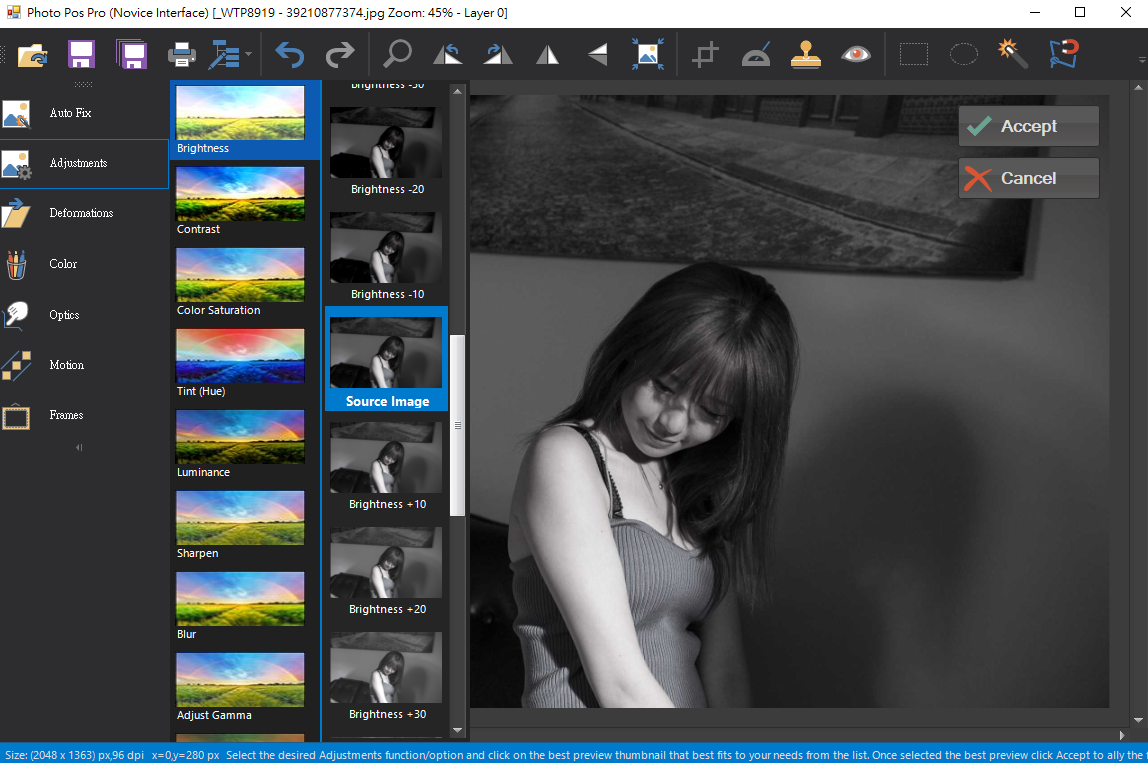This screenshot has width=1148, height=763.
Task: Select the Color Saturation adjustment thumbnail
Action: coord(240,275)
